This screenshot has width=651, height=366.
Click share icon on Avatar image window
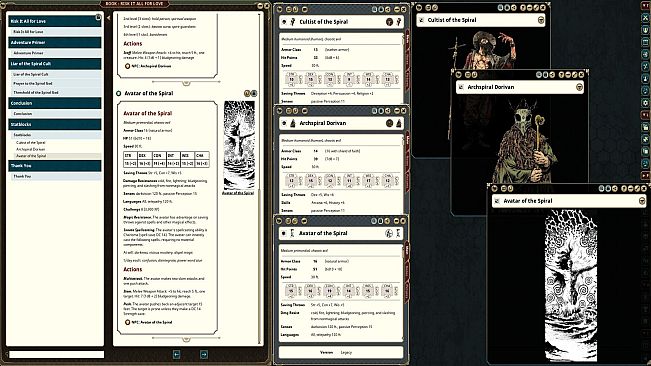[x=614, y=188]
